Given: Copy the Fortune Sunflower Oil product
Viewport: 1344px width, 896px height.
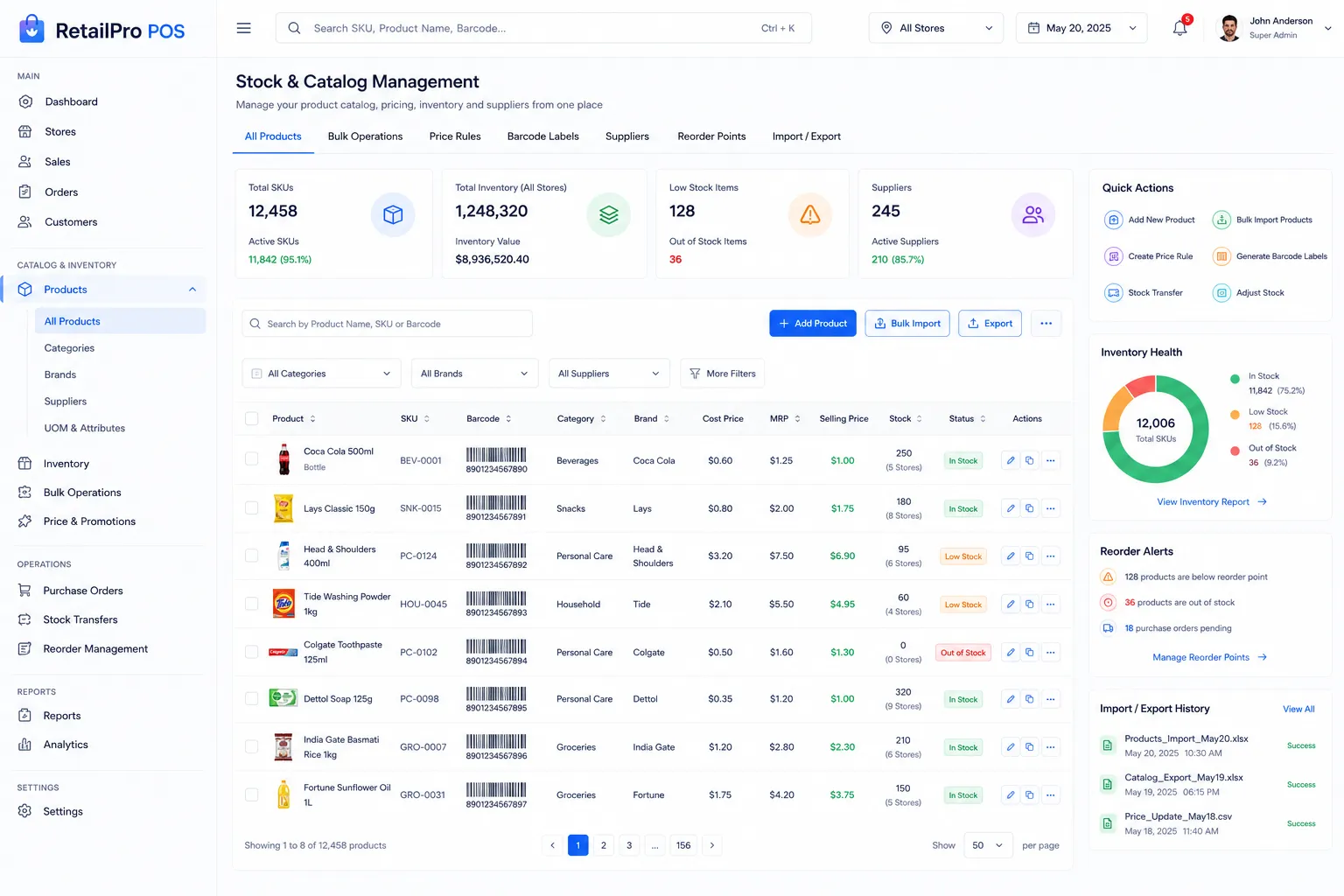Looking at the screenshot, I should 1030,795.
